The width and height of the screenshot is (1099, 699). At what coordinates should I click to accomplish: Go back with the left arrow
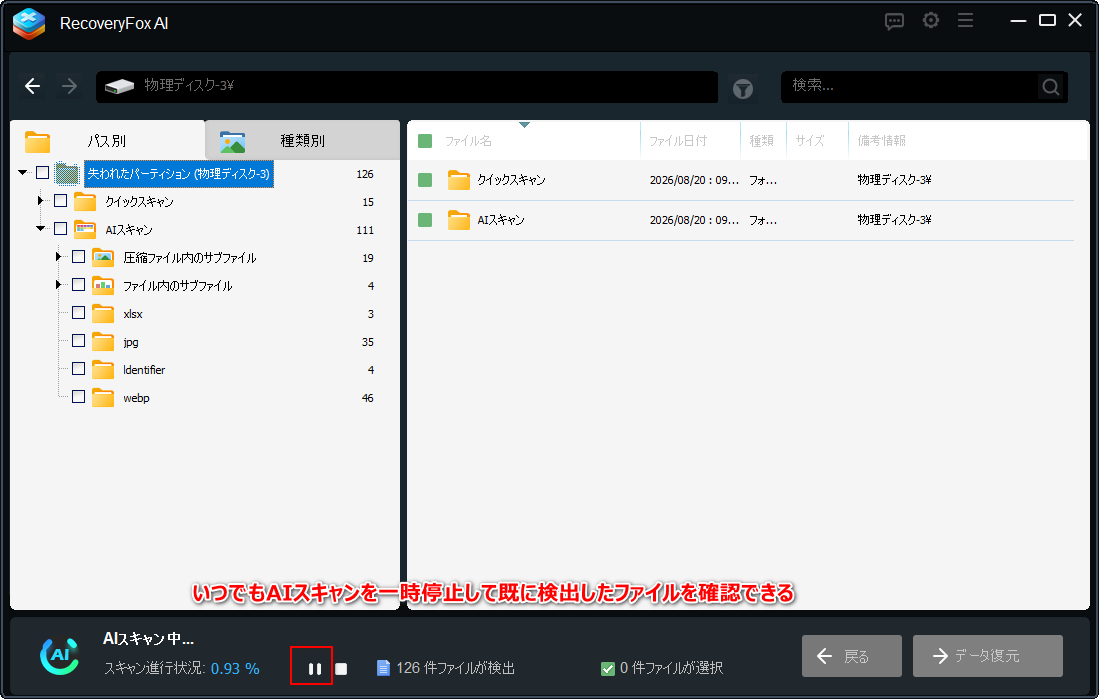point(32,86)
